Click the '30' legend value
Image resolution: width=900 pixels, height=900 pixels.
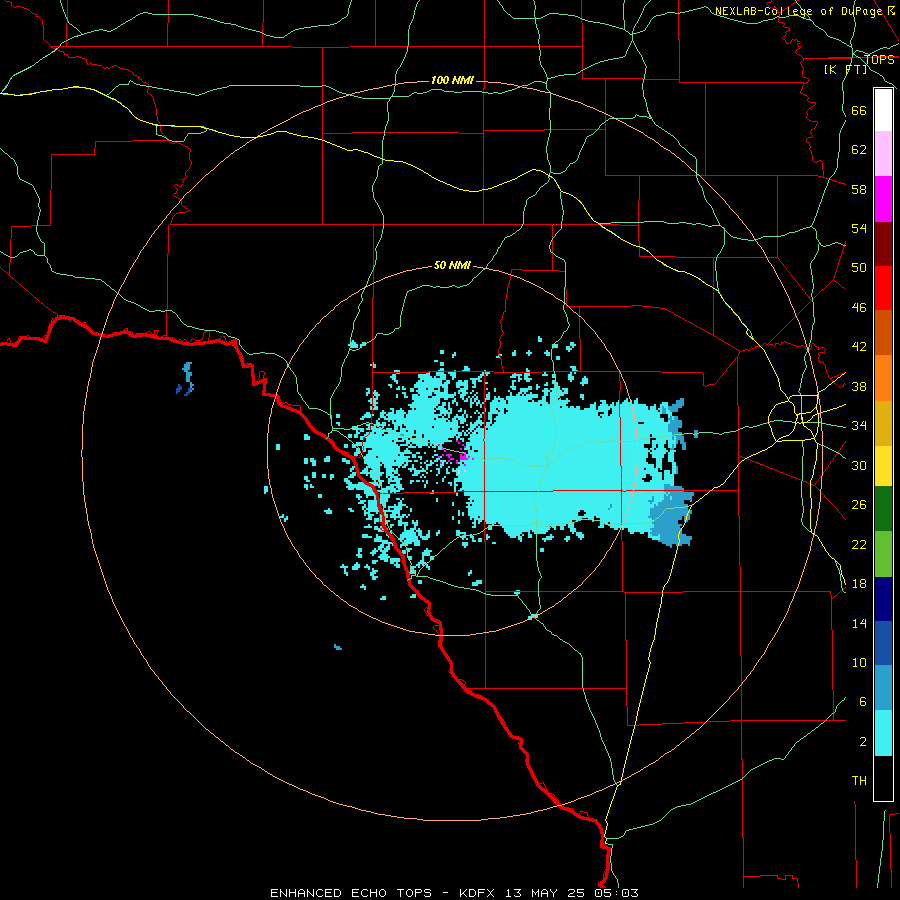click(859, 465)
